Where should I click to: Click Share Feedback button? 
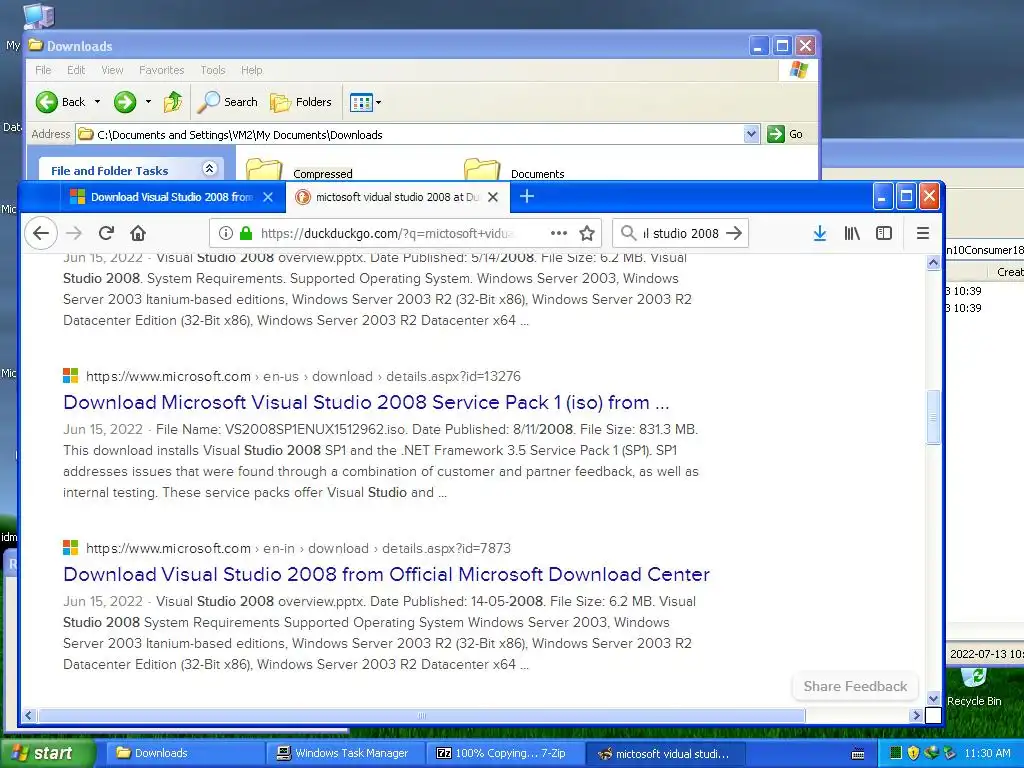855,686
